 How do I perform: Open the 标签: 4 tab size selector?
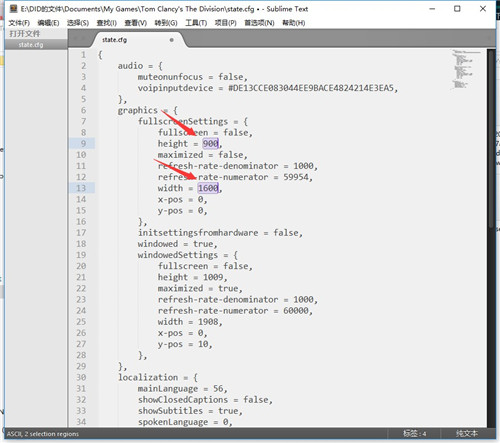click(414, 434)
